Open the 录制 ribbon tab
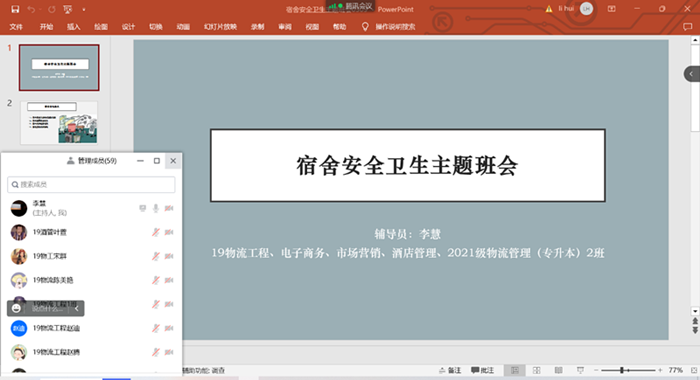 (258, 27)
